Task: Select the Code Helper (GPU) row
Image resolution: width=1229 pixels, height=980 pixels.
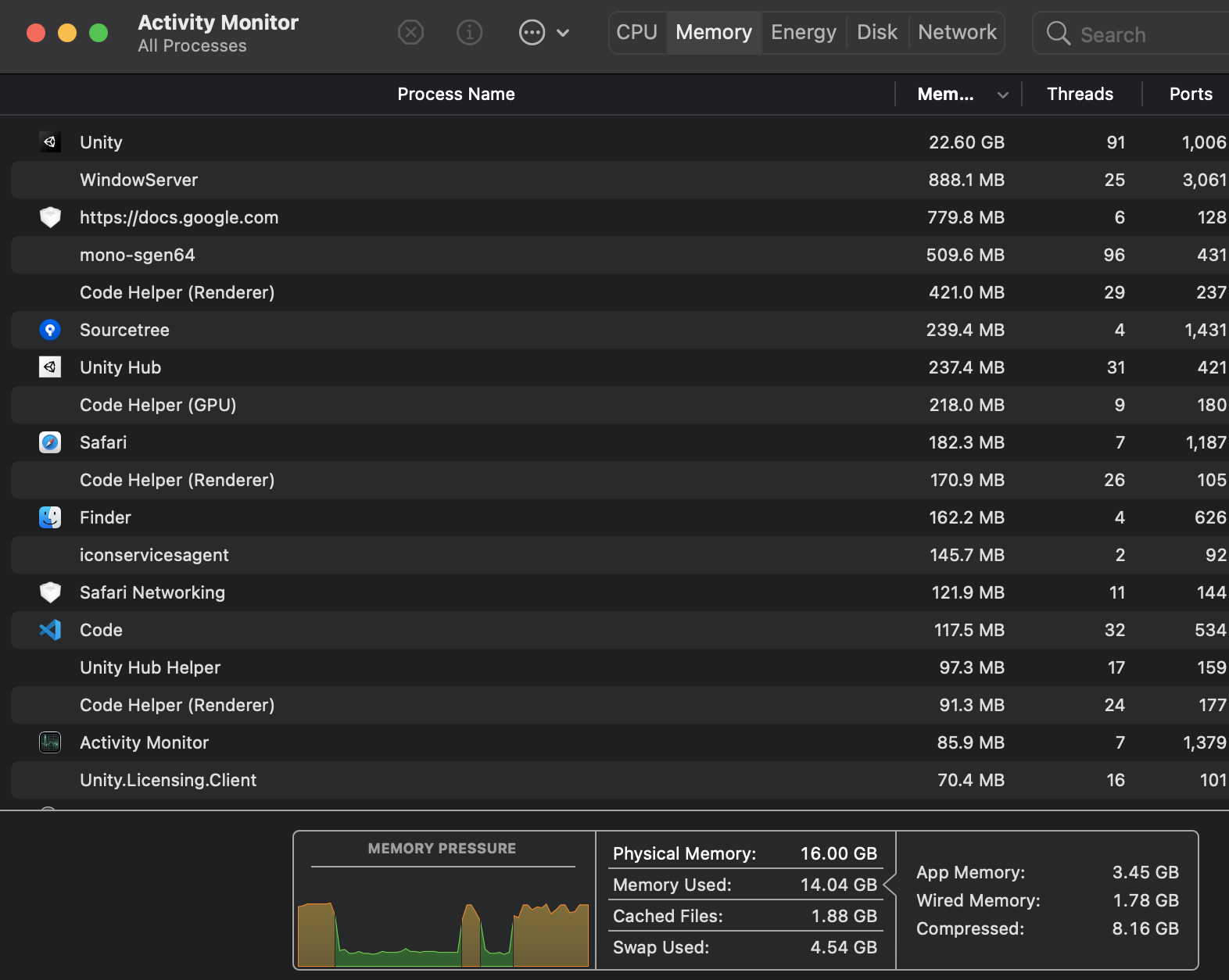Action: coord(620,405)
